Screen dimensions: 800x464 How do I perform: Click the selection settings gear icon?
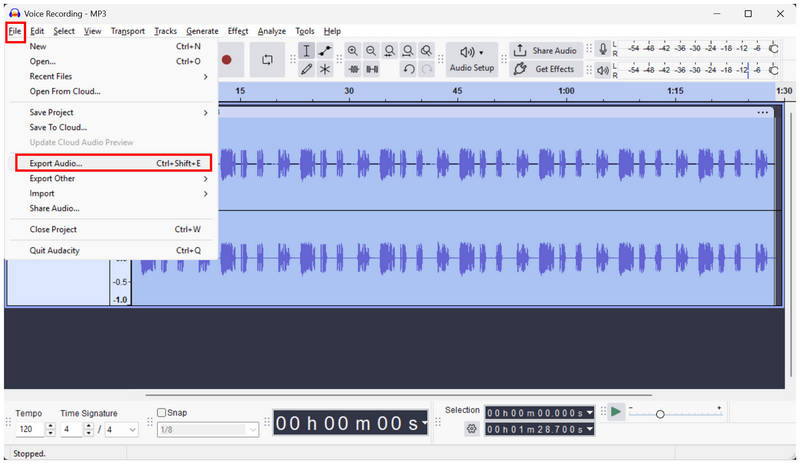point(471,429)
